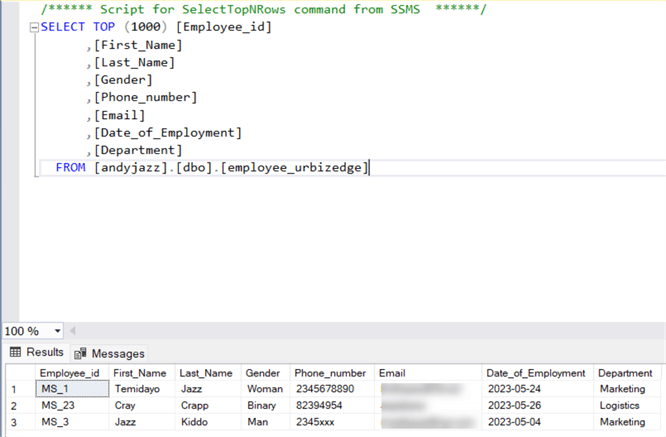Select row number 1 header
This screenshot has width=666, height=437.
(20, 389)
